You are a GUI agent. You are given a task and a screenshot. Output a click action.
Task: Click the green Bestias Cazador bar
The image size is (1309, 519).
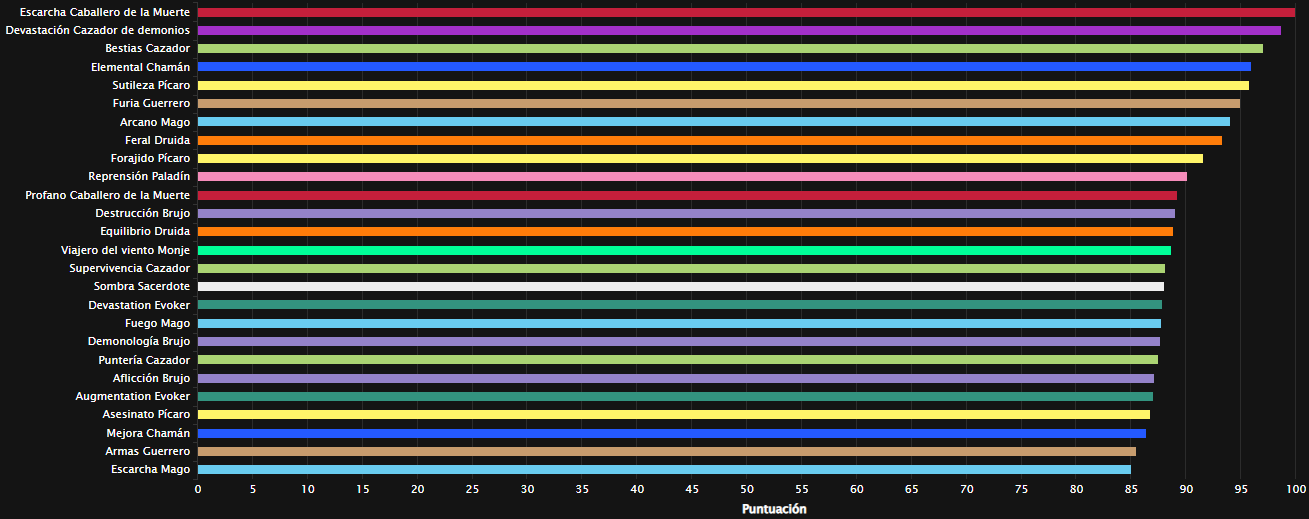click(730, 48)
